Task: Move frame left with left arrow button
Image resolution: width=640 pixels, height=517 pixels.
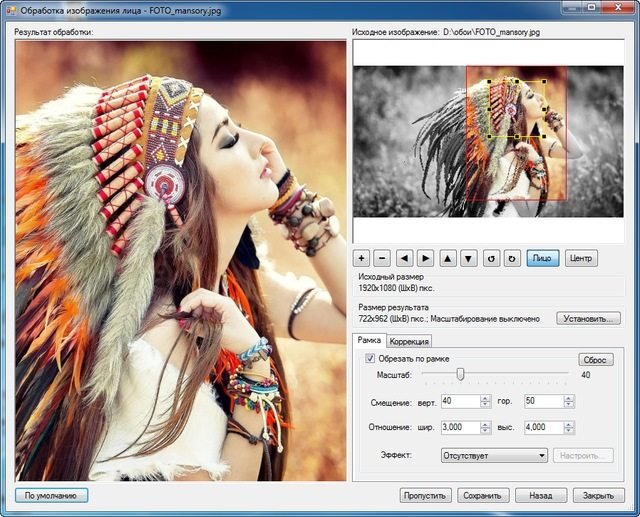Action: pyautogui.click(x=404, y=258)
